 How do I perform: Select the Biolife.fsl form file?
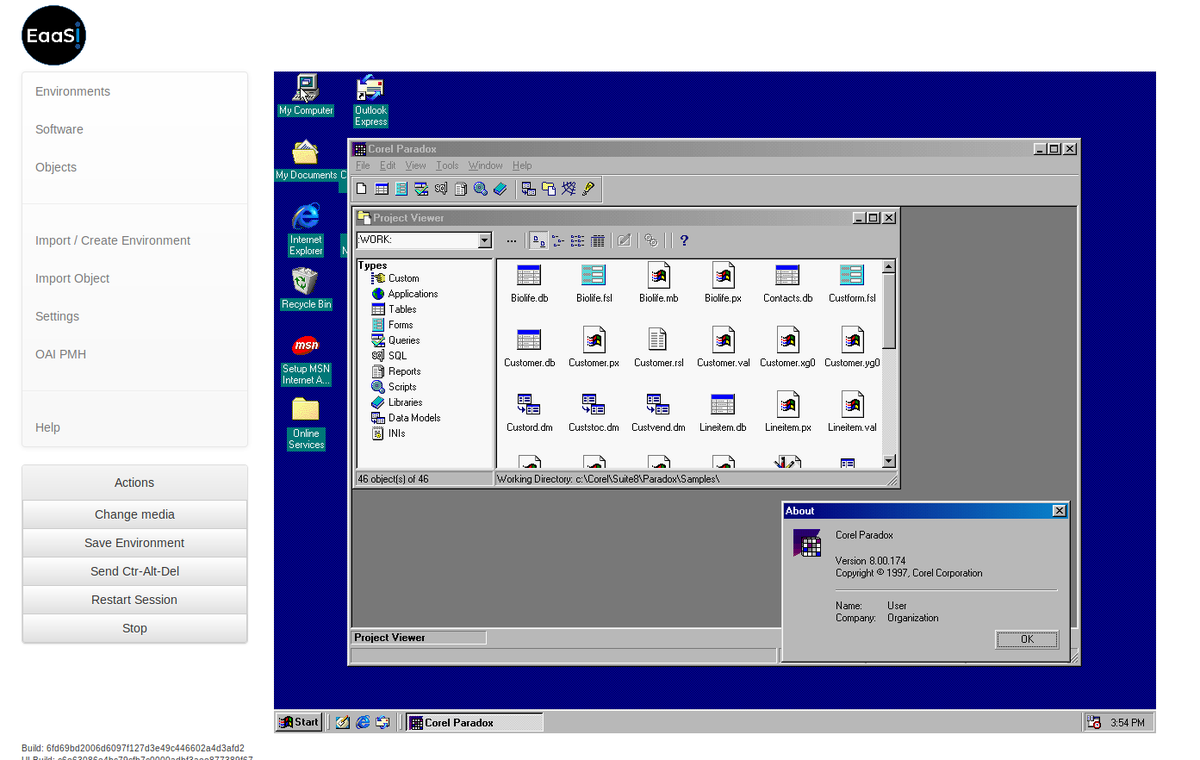[x=594, y=283]
